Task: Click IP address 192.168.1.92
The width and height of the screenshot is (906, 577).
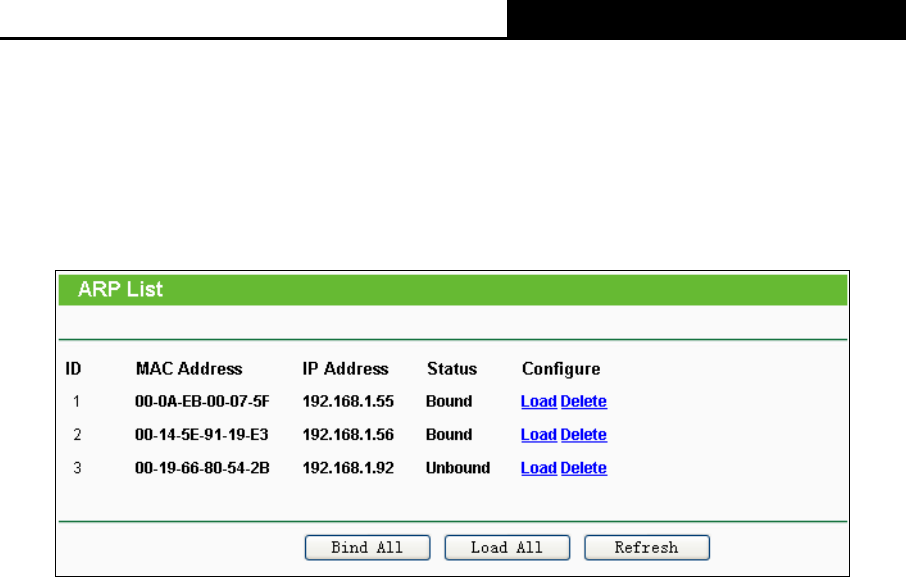Action: coord(348,468)
